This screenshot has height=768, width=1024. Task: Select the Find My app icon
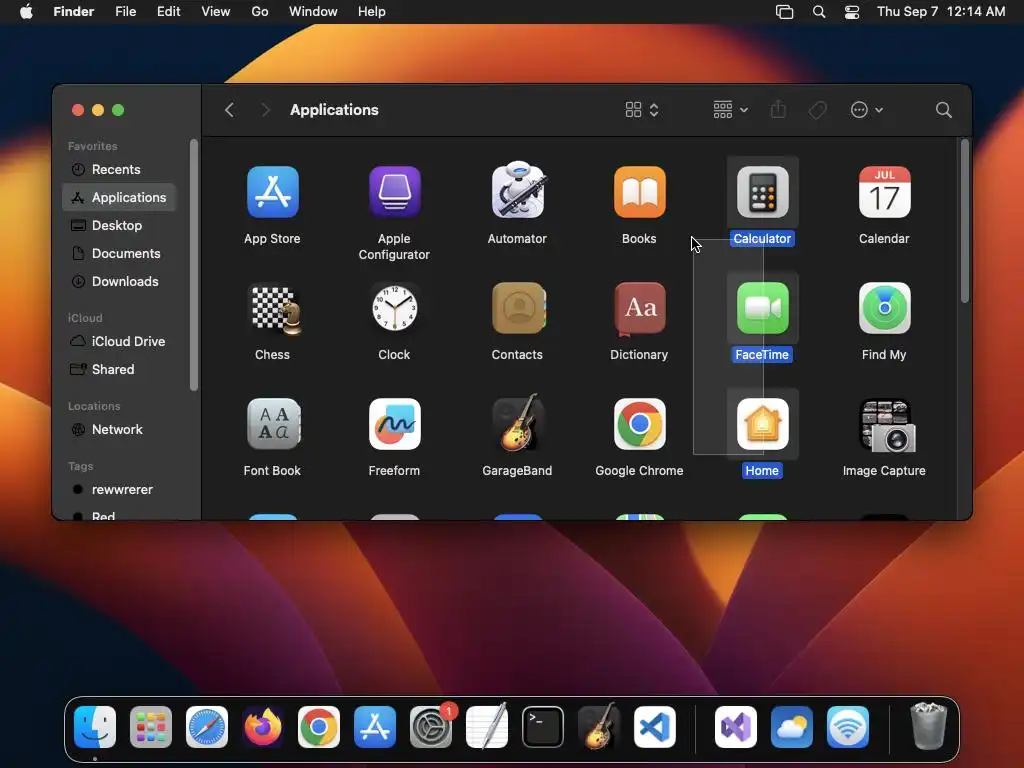[884, 308]
